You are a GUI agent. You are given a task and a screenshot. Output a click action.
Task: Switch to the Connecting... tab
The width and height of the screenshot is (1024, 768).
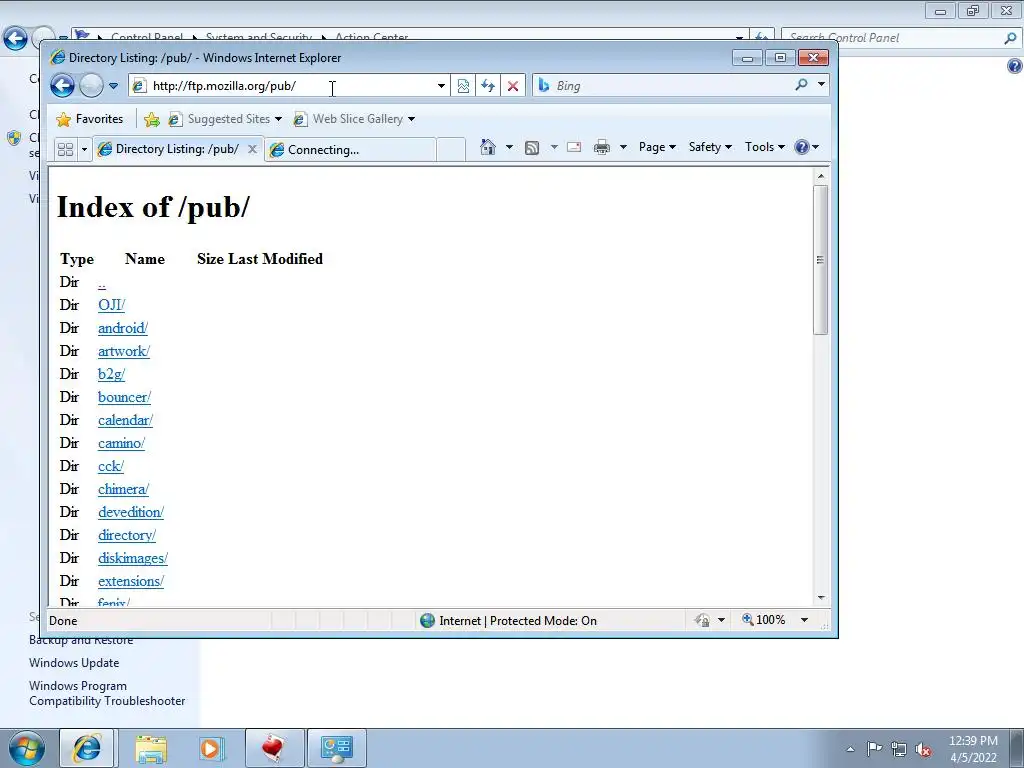[350, 150]
